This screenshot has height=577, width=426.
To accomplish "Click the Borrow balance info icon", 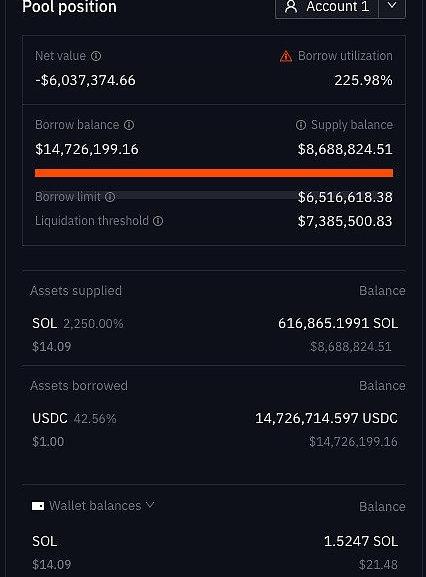I will [129, 125].
